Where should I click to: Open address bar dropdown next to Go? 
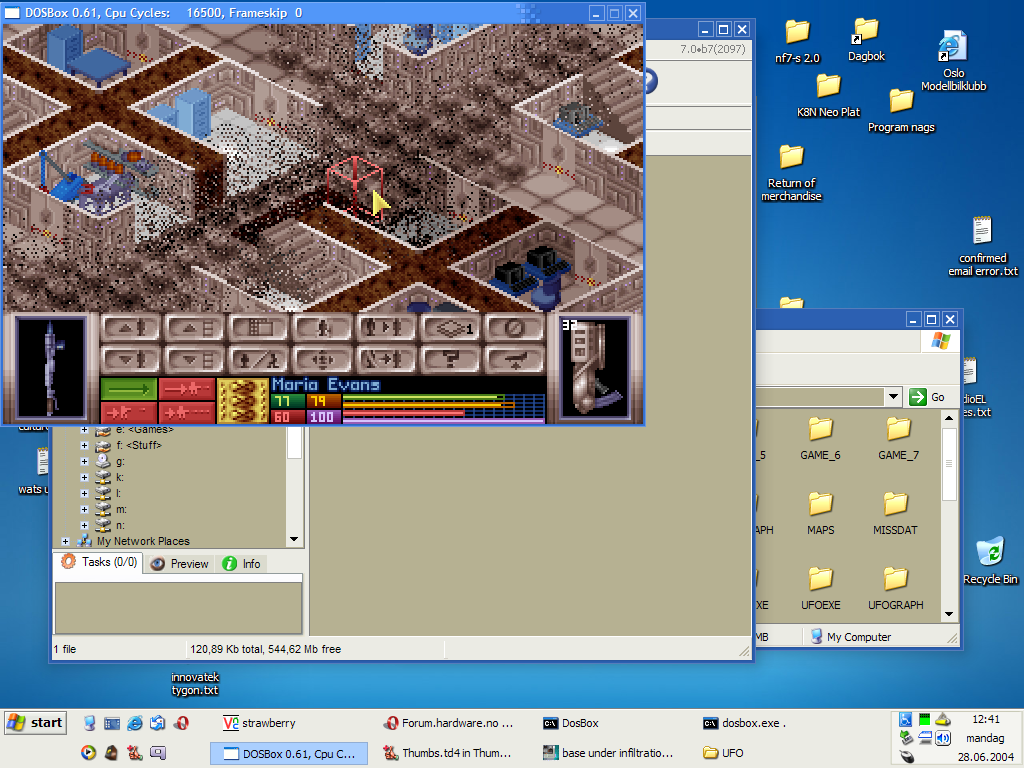coord(893,396)
